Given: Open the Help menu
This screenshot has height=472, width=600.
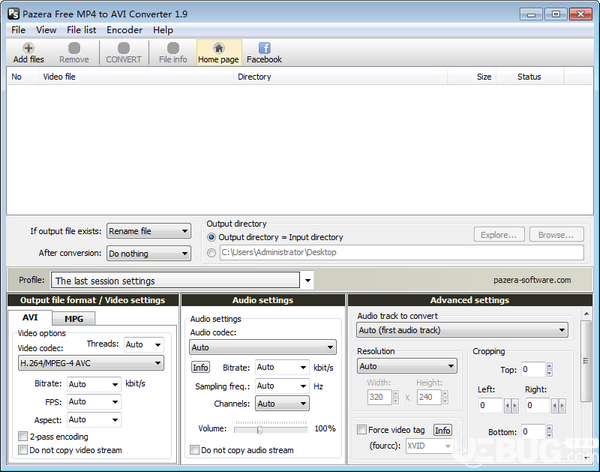Looking at the screenshot, I should [x=163, y=30].
